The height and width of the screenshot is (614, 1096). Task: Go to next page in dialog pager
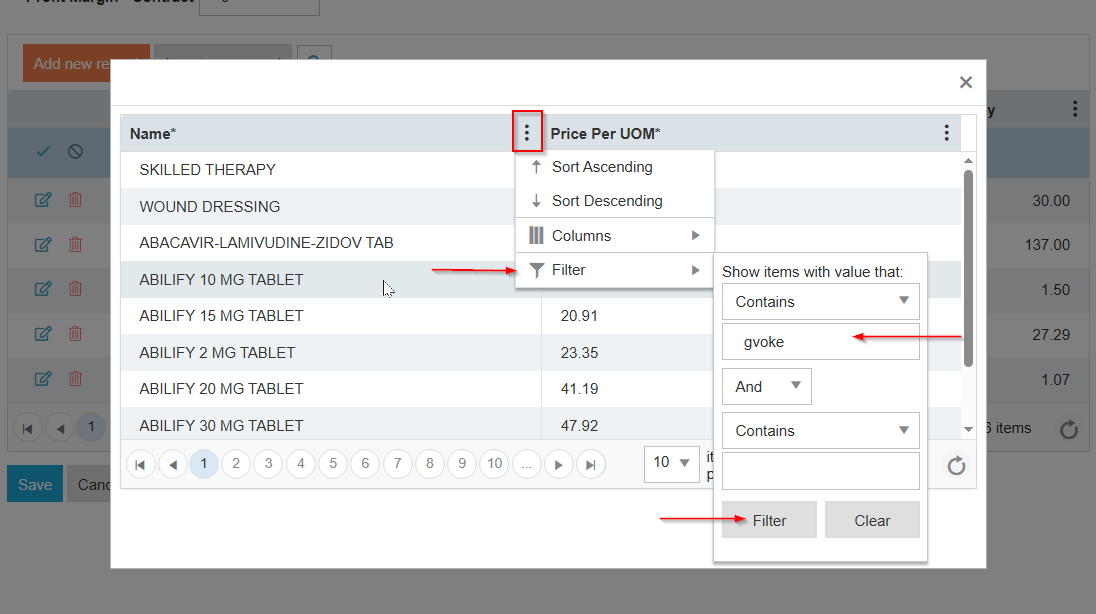pyautogui.click(x=558, y=464)
